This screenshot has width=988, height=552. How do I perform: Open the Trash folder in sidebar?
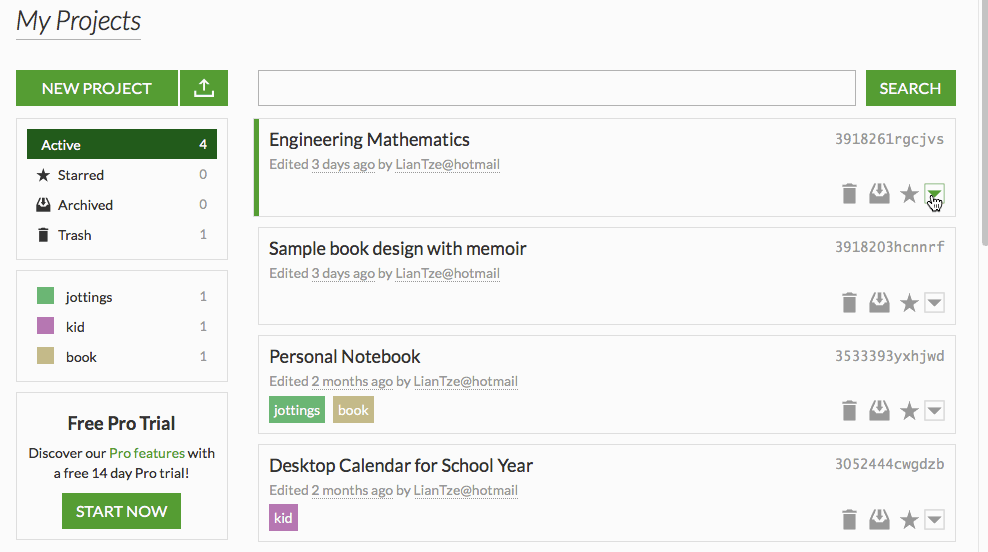pos(74,235)
